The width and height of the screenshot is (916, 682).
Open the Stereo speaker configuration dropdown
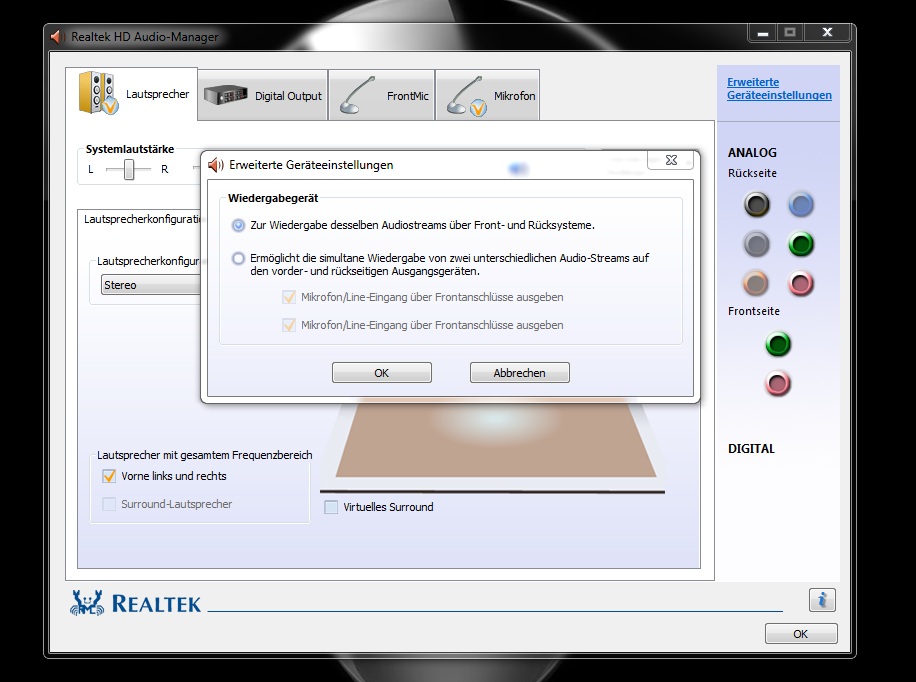pyautogui.click(x=151, y=285)
